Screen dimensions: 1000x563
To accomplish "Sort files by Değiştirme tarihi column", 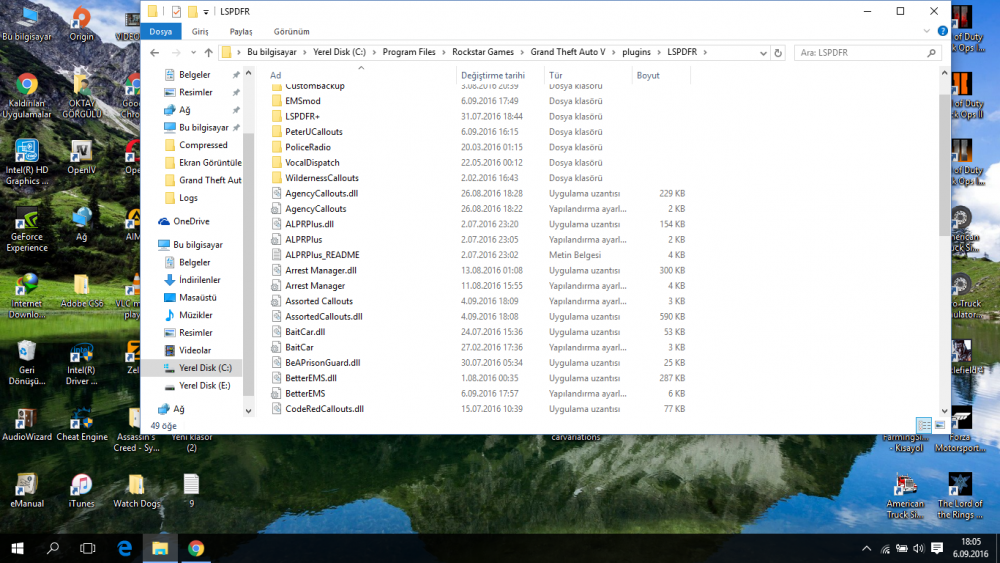I will [493, 75].
